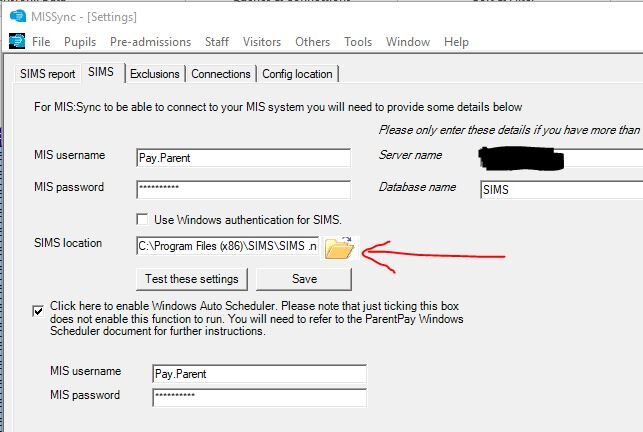Image resolution: width=643 pixels, height=432 pixels.
Task: Open the Pupils menu
Action: pyautogui.click(x=80, y=42)
